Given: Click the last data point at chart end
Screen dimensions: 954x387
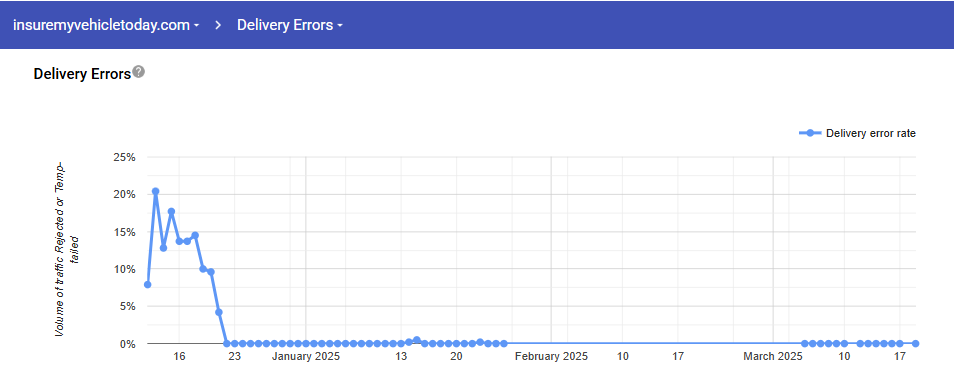Looking at the screenshot, I should (916, 344).
